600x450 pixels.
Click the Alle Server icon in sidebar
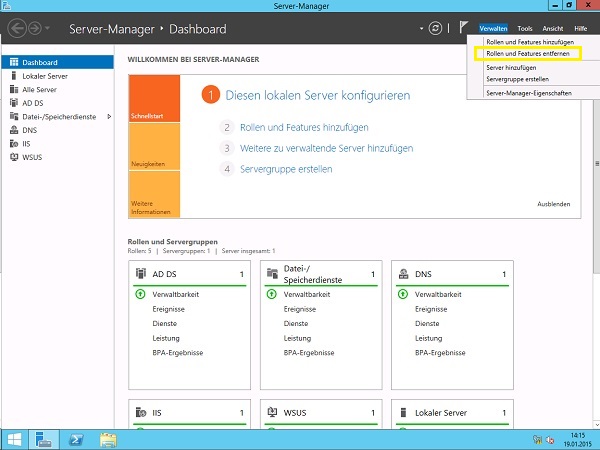pyautogui.click(x=14, y=89)
